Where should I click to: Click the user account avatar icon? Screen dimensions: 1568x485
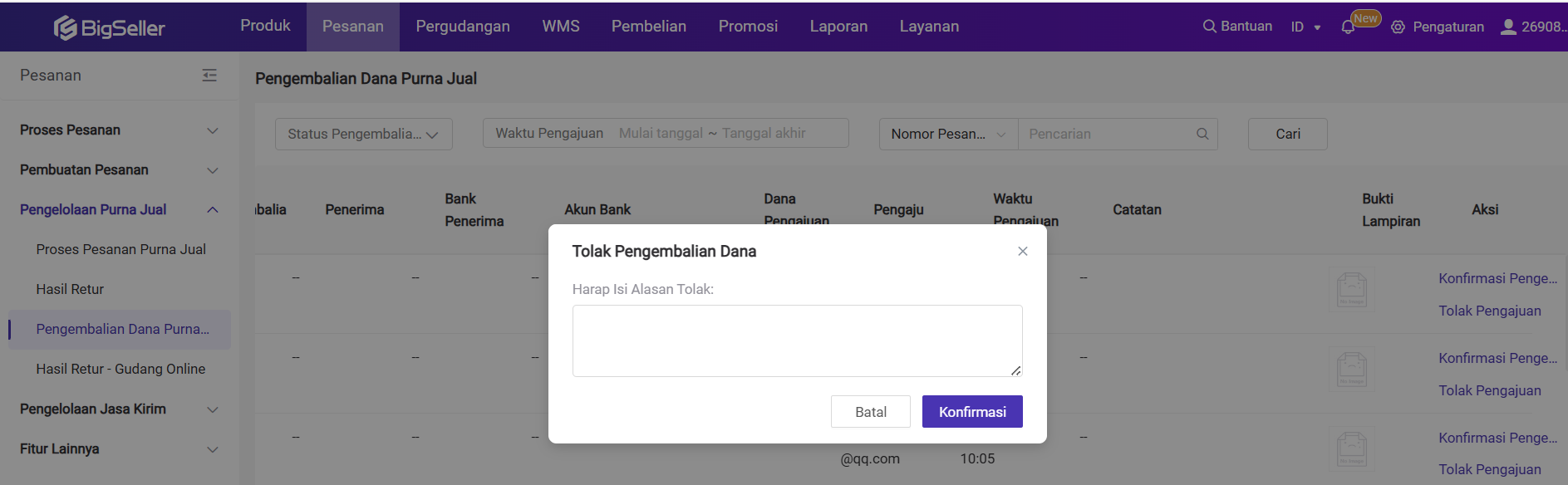pyautogui.click(x=1508, y=27)
